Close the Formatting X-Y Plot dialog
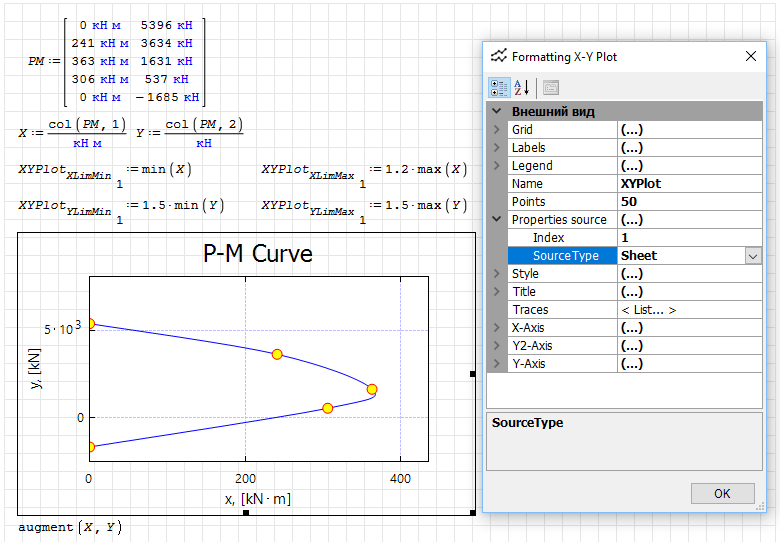 751,57
